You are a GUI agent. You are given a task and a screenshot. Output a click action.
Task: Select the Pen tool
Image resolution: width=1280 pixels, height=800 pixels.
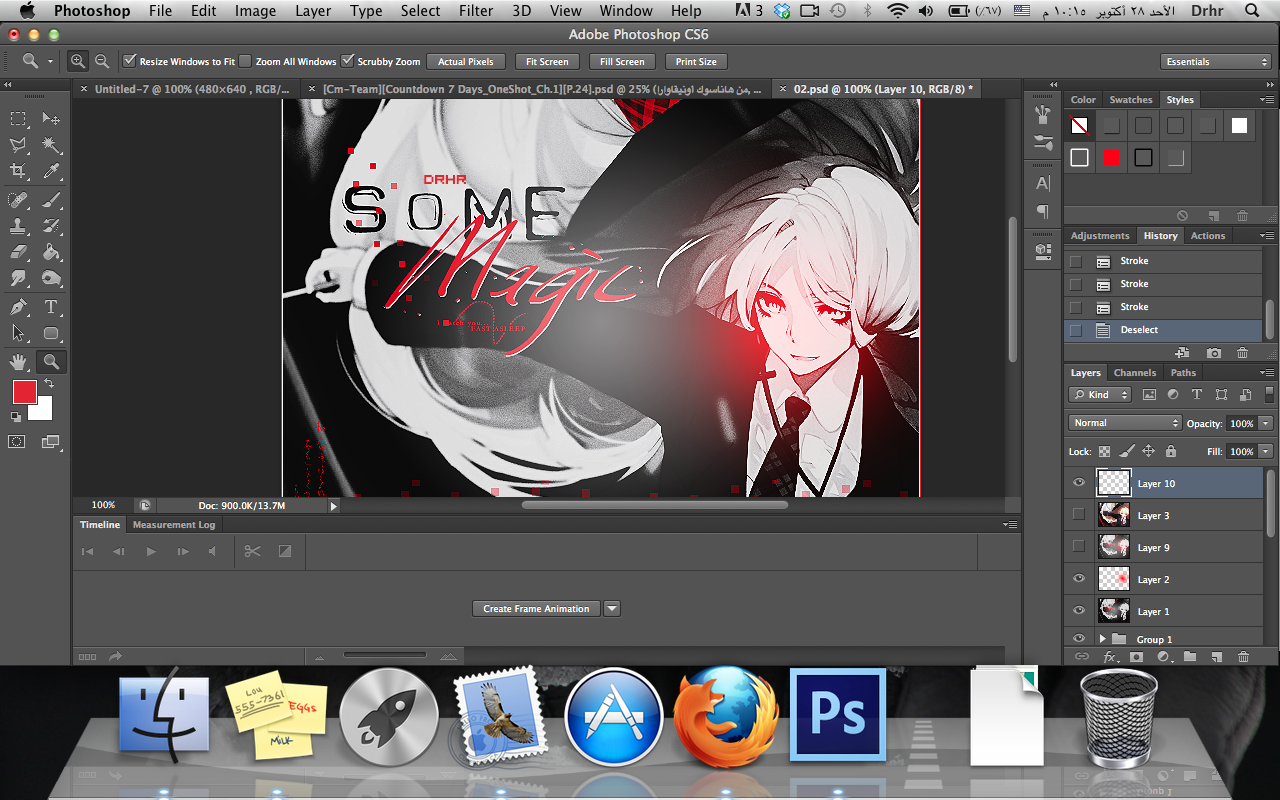coord(18,307)
